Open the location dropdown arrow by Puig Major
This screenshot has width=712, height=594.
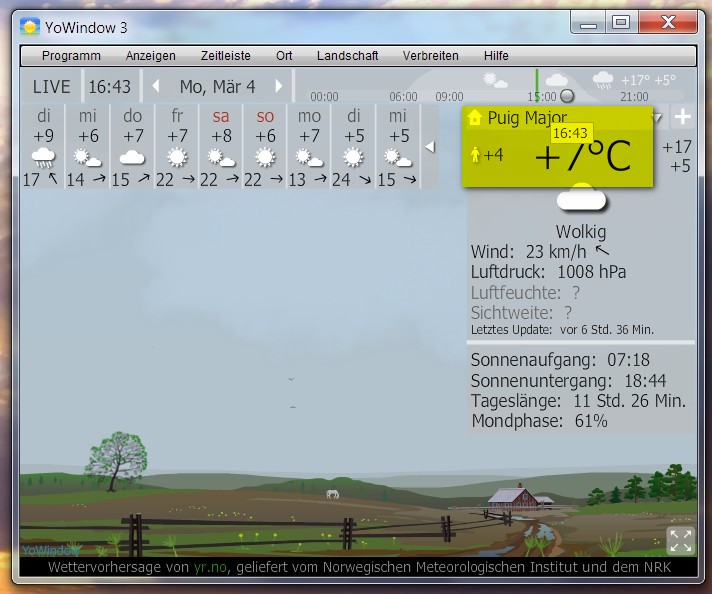click(658, 118)
